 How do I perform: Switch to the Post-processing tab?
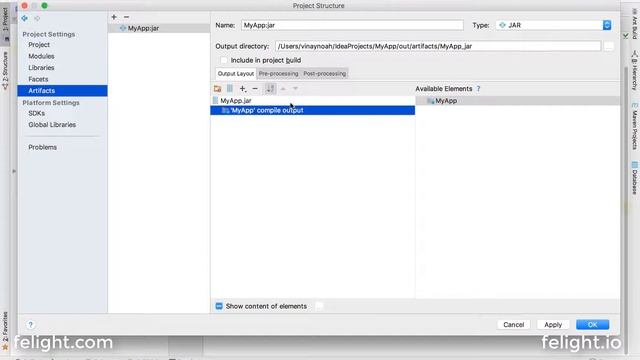(x=324, y=74)
